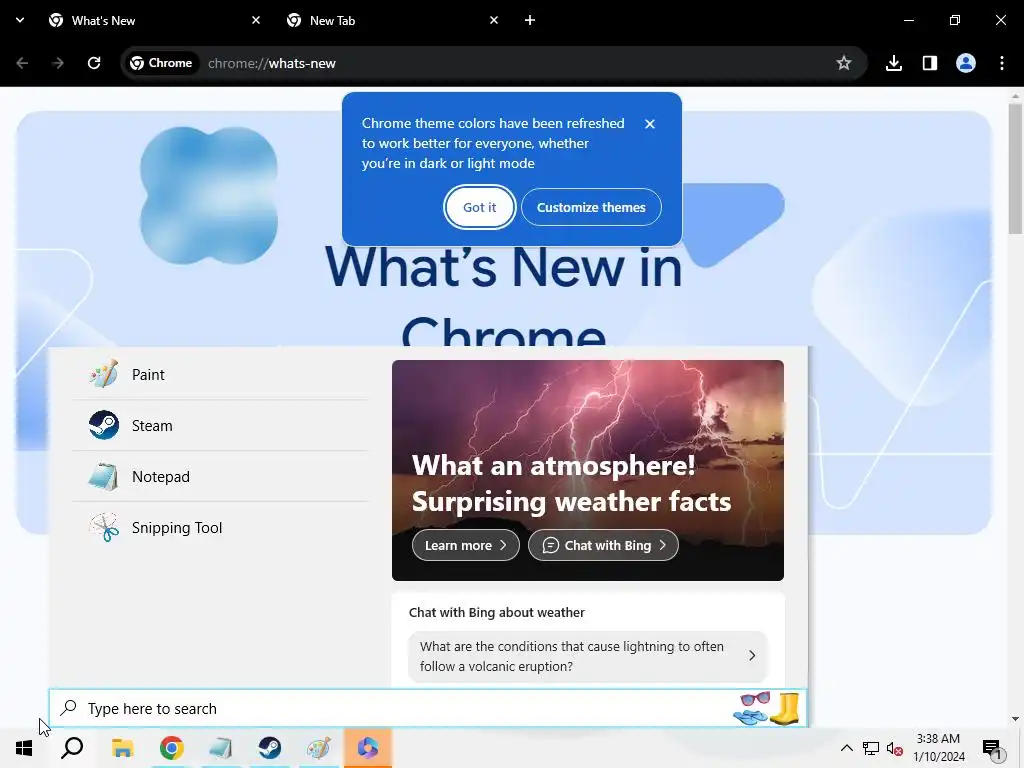This screenshot has height=768, width=1024.
Task: Click the Customize themes button
Action: [591, 208]
